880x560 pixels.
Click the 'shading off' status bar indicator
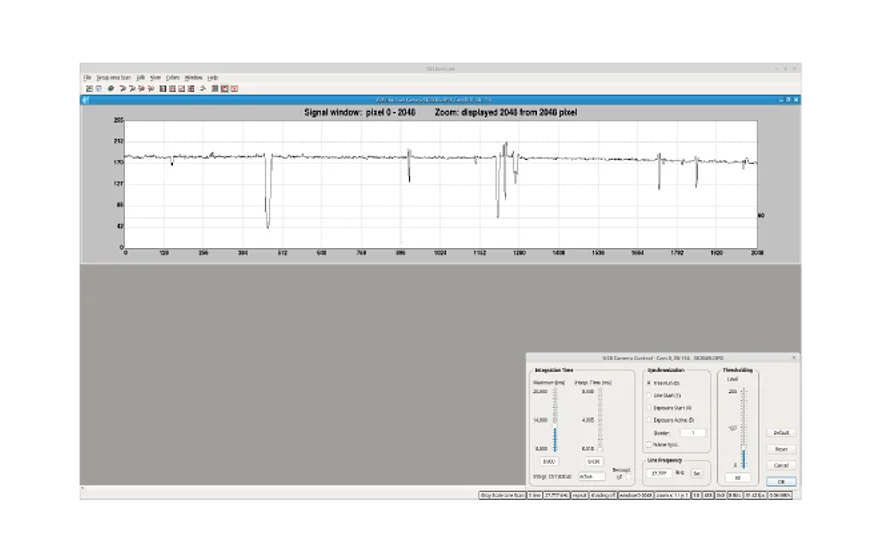coord(603,494)
